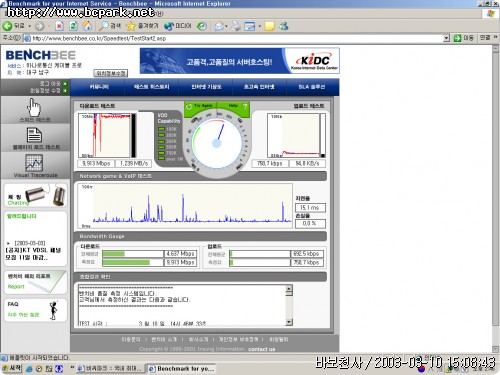
Task: Open the Messenger icon in the toolbar
Action: click(x=284, y=26)
